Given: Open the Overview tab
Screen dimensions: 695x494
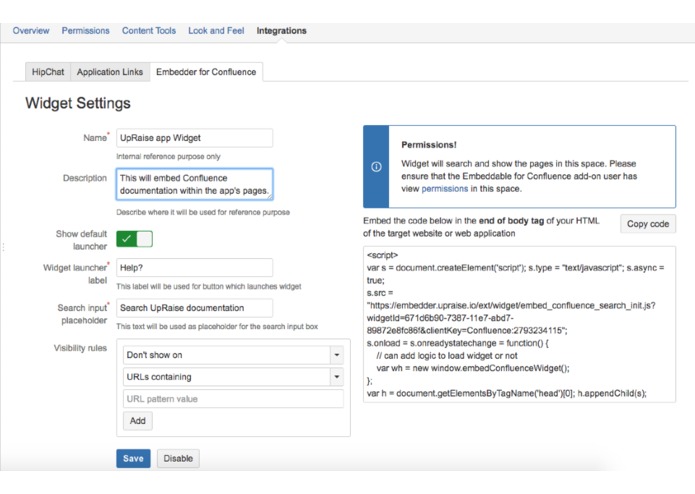Looking at the screenshot, I should point(31,31).
